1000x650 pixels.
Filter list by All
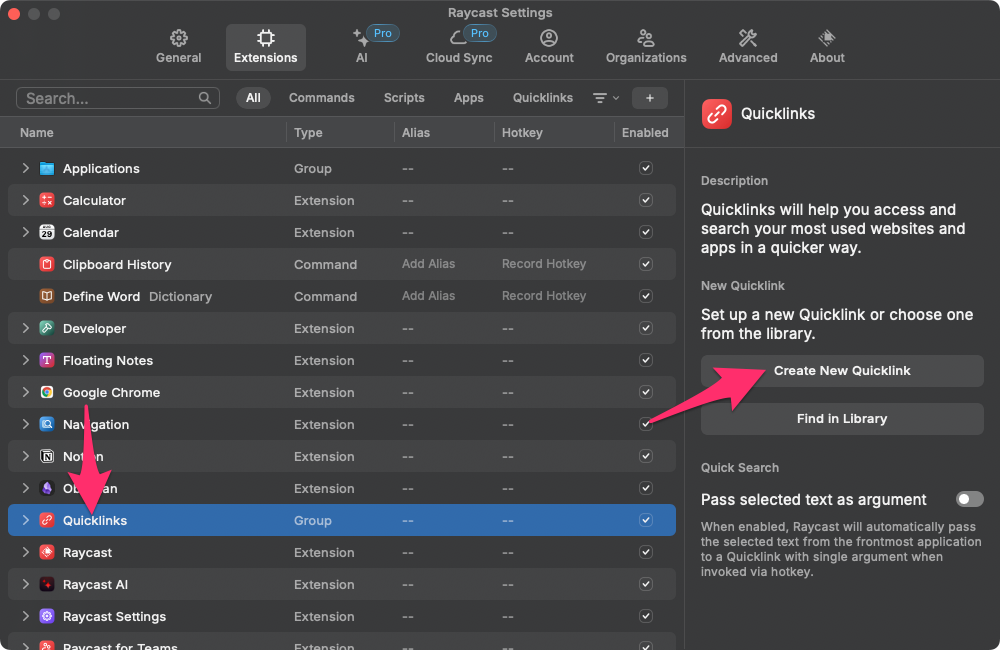point(253,98)
